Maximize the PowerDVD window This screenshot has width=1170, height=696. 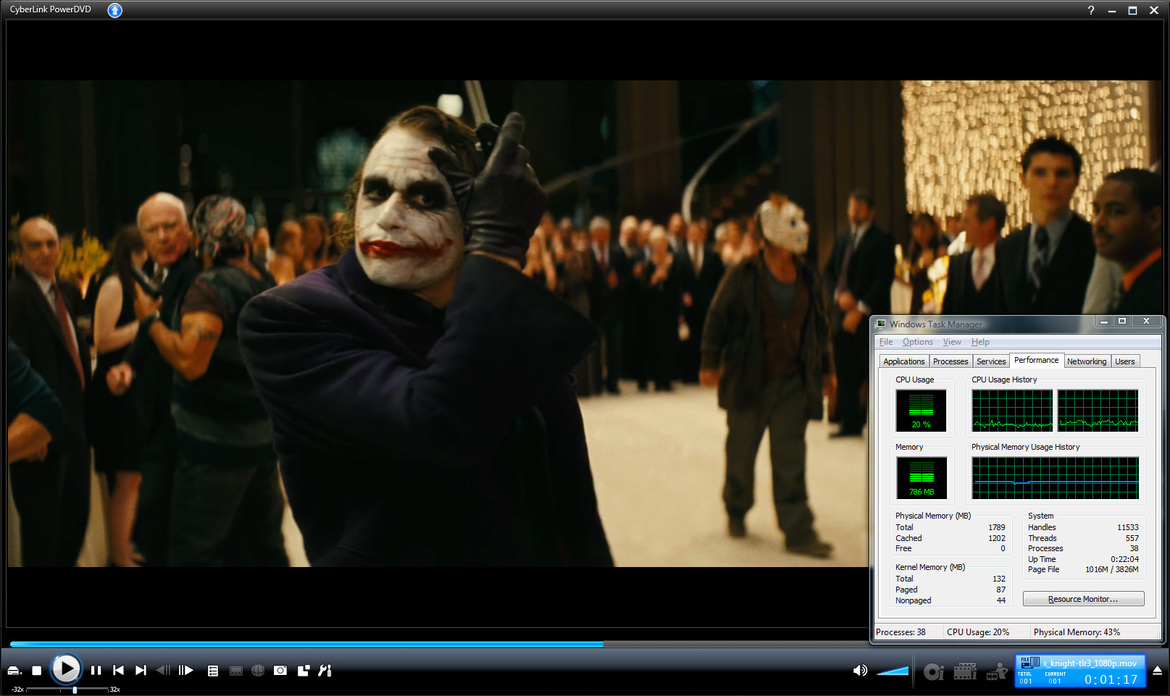pyautogui.click(x=1132, y=10)
